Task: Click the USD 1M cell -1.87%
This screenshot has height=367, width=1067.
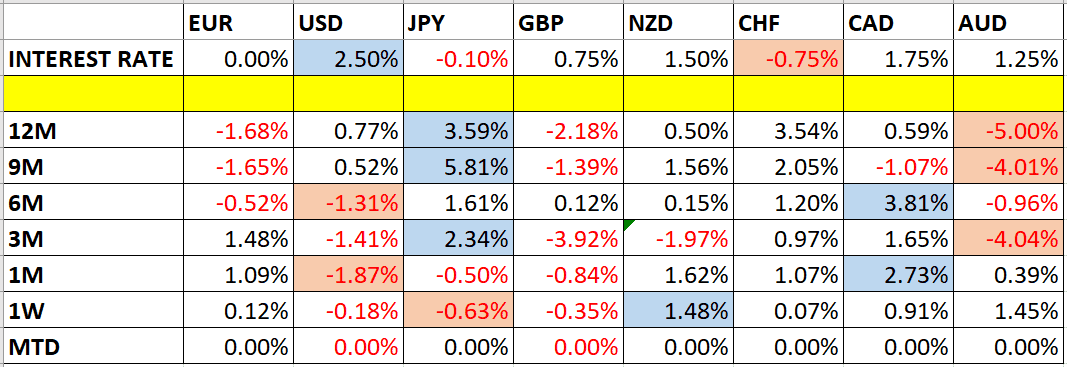Action: click(348, 275)
